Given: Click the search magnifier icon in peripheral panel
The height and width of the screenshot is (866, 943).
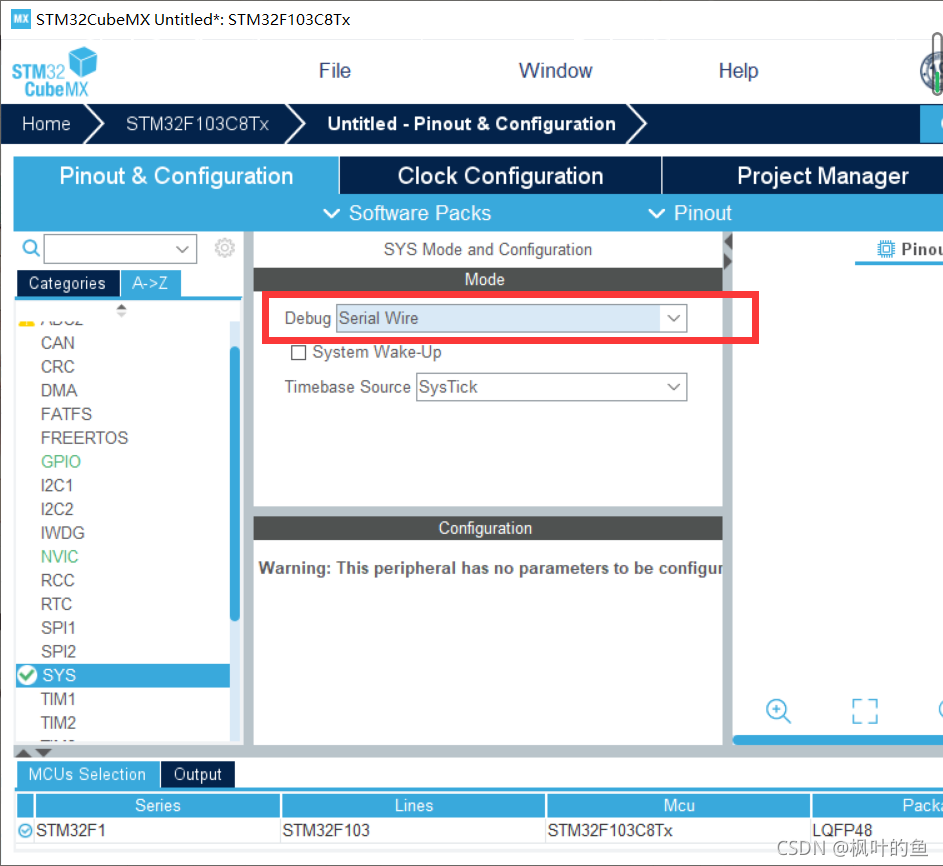Looking at the screenshot, I should 31,248.
